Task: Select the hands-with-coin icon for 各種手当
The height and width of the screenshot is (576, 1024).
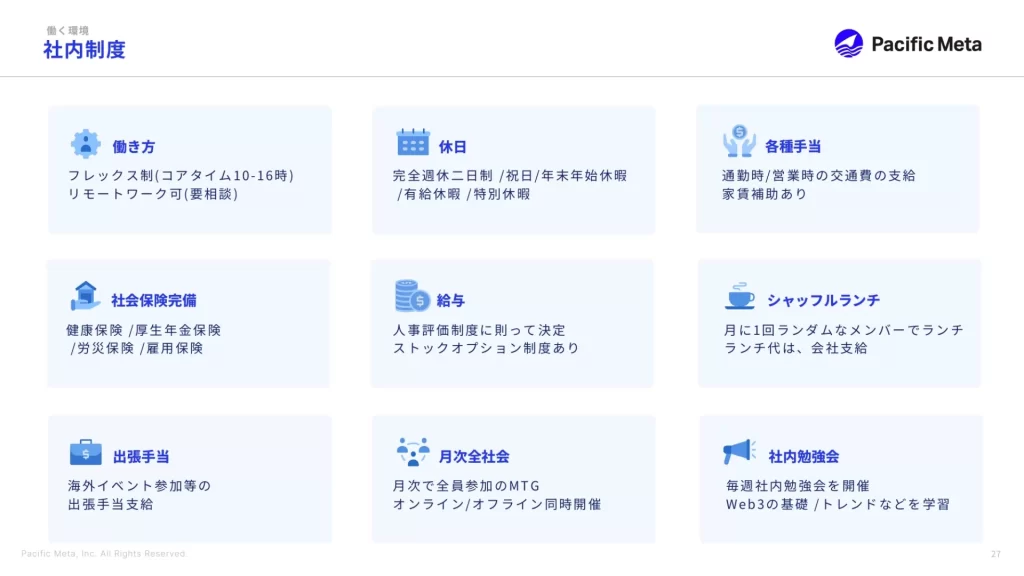Action: pyautogui.click(x=739, y=142)
